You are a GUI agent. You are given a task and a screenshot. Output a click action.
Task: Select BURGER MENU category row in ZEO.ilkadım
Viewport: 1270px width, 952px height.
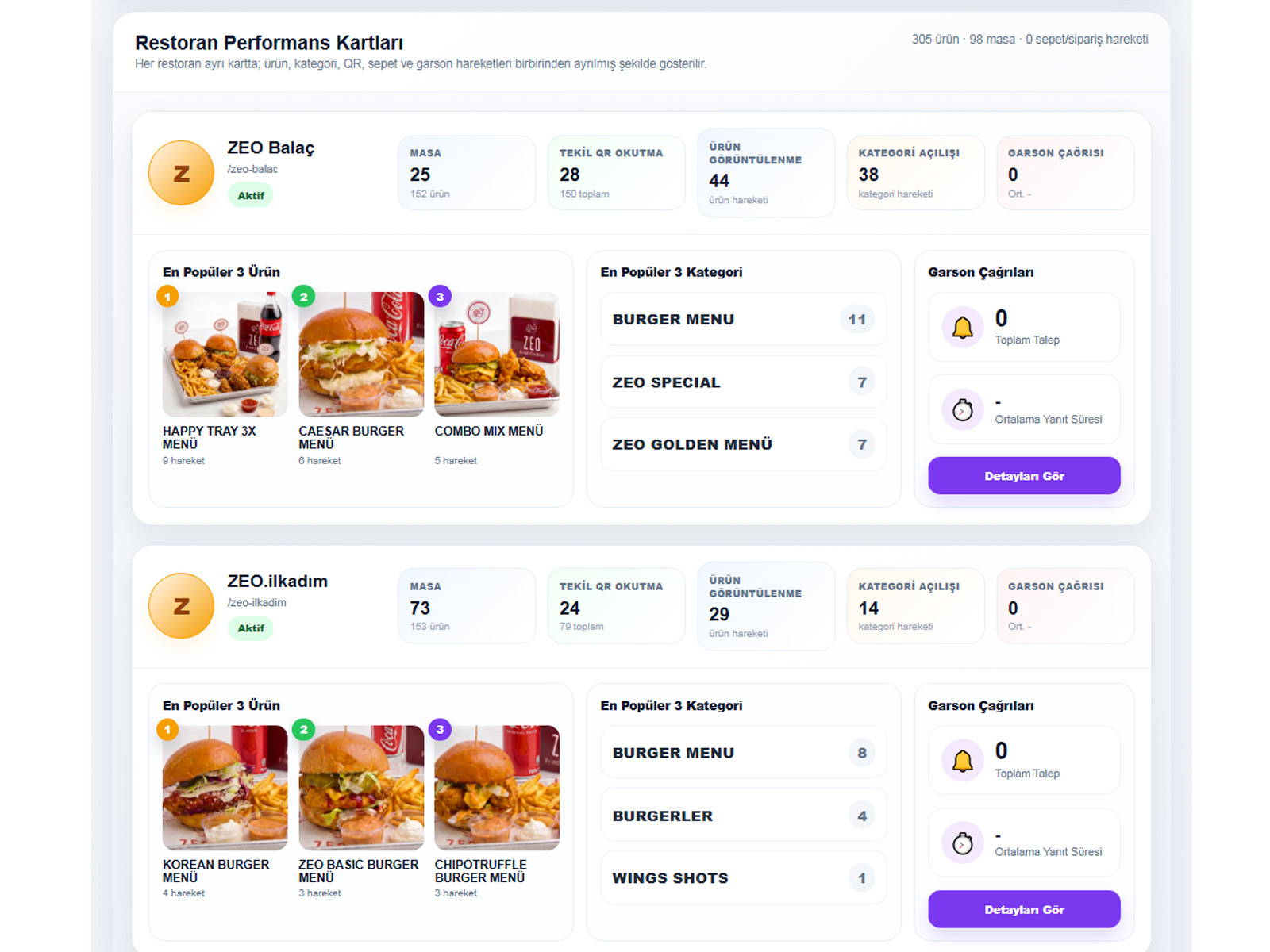click(744, 752)
